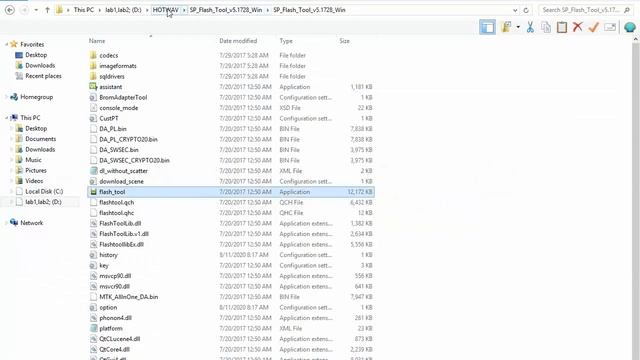Select Homegroup in navigation pane
Image resolution: width=640 pixels, height=360 pixels.
click(36, 97)
